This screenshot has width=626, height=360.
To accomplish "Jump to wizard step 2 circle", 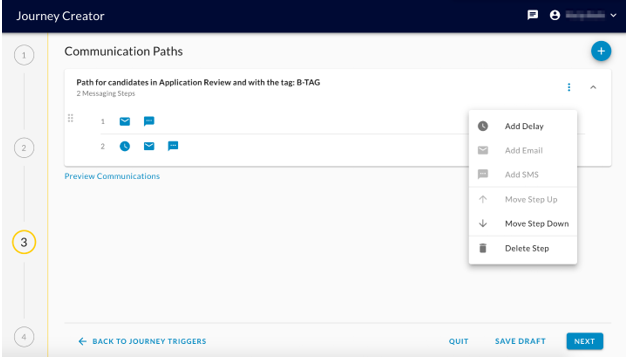I will point(24,148).
